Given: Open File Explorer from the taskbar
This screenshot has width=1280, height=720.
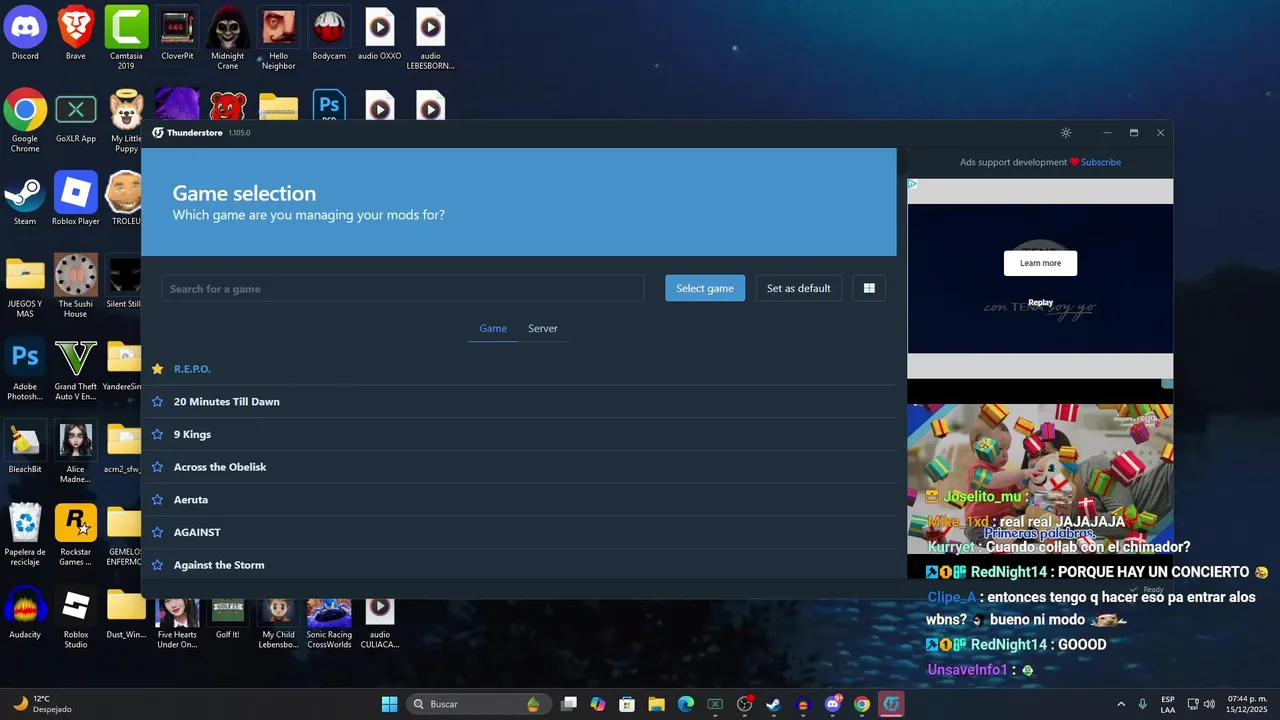Looking at the screenshot, I should 657,704.
